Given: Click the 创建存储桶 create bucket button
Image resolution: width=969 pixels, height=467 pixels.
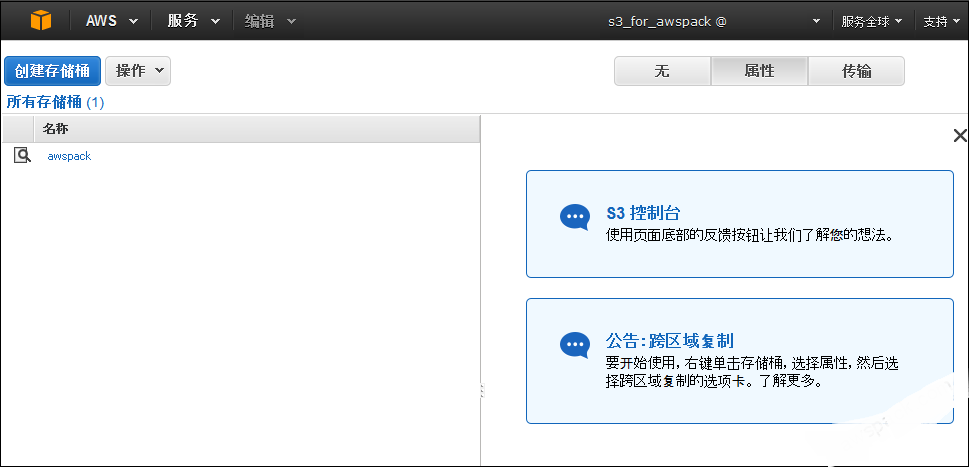Looking at the screenshot, I should point(53,71).
